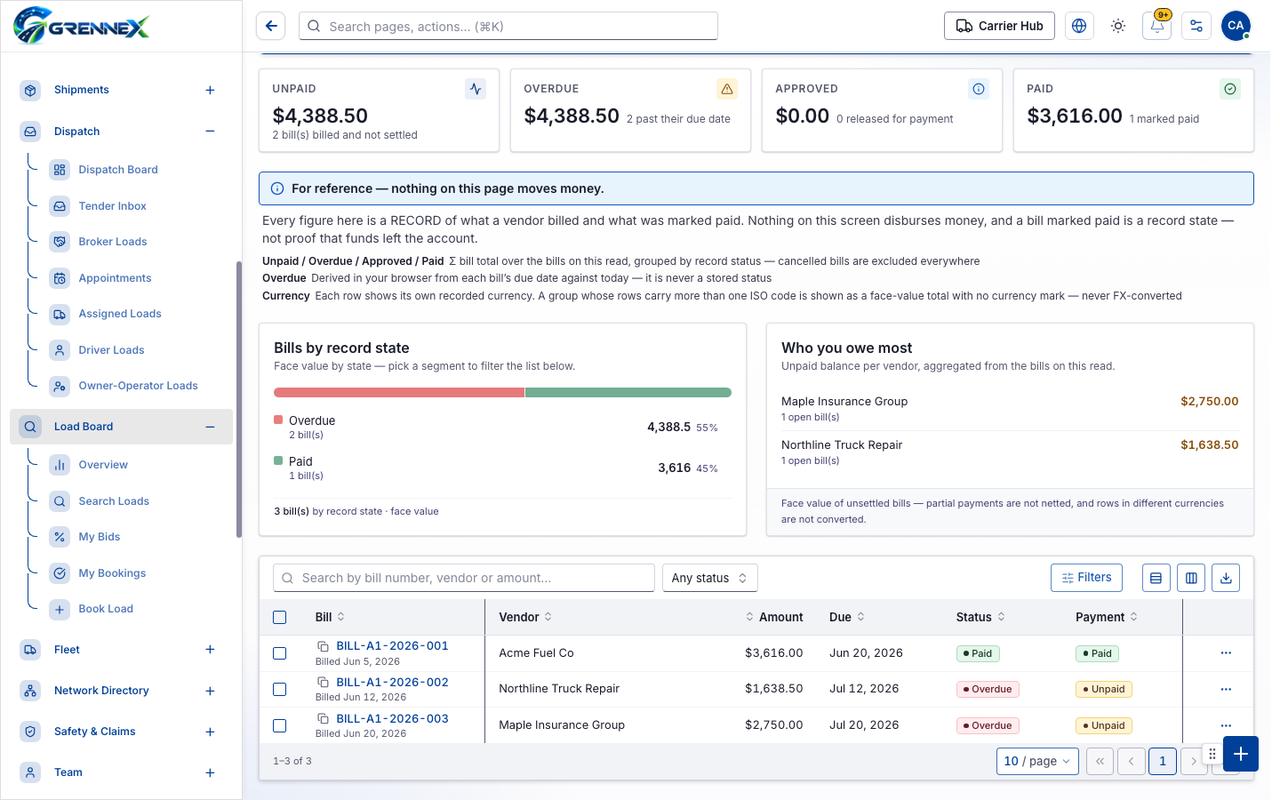Open the CA user avatar menu
The image size is (1280, 800).
[x=1236, y=26]
